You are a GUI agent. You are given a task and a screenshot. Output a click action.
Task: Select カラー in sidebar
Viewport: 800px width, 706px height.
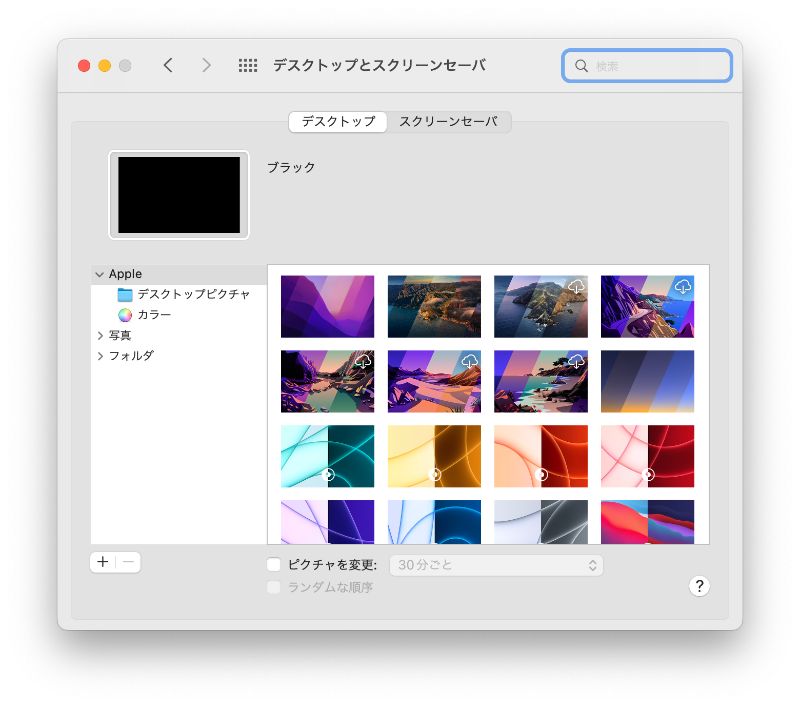(179, 315)
